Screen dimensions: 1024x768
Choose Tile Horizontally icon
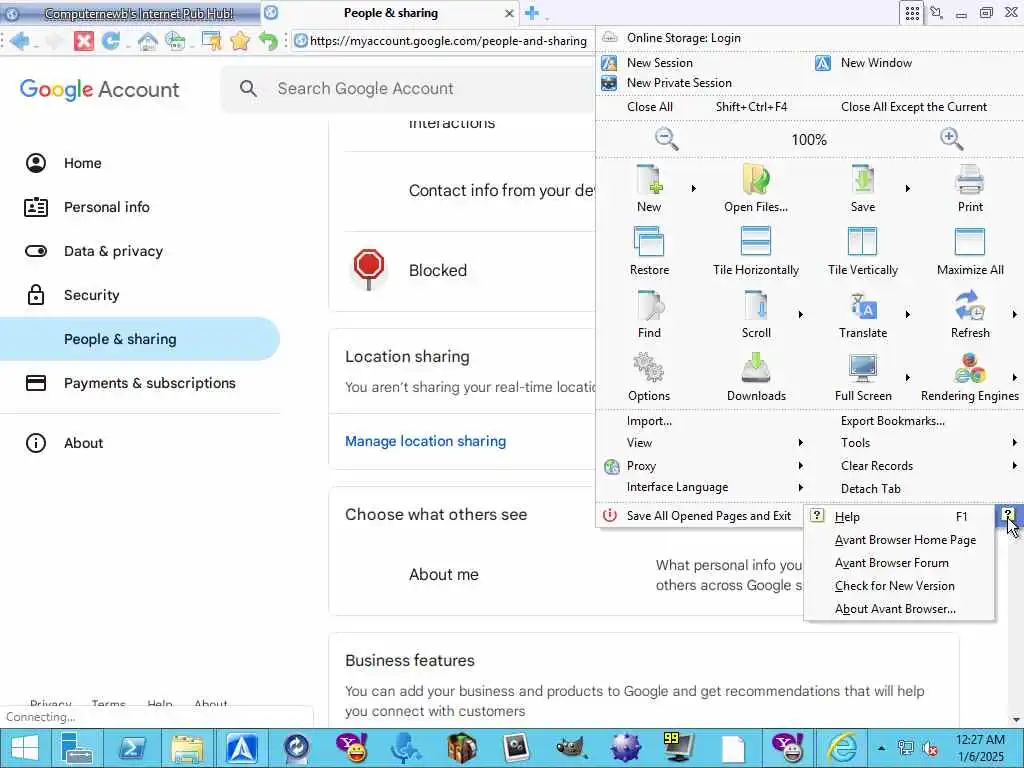point(756,242)
